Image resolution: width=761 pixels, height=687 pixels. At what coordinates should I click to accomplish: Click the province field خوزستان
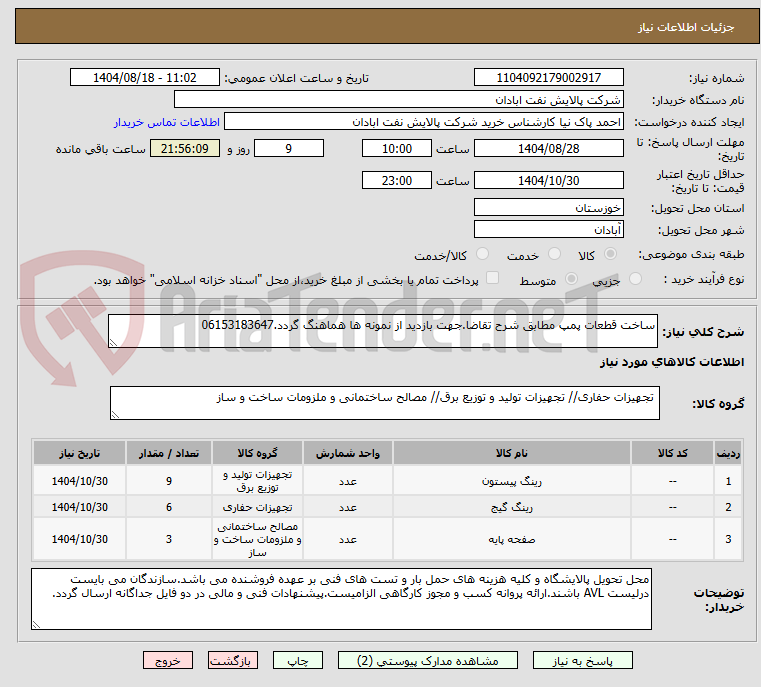point(548,207)
